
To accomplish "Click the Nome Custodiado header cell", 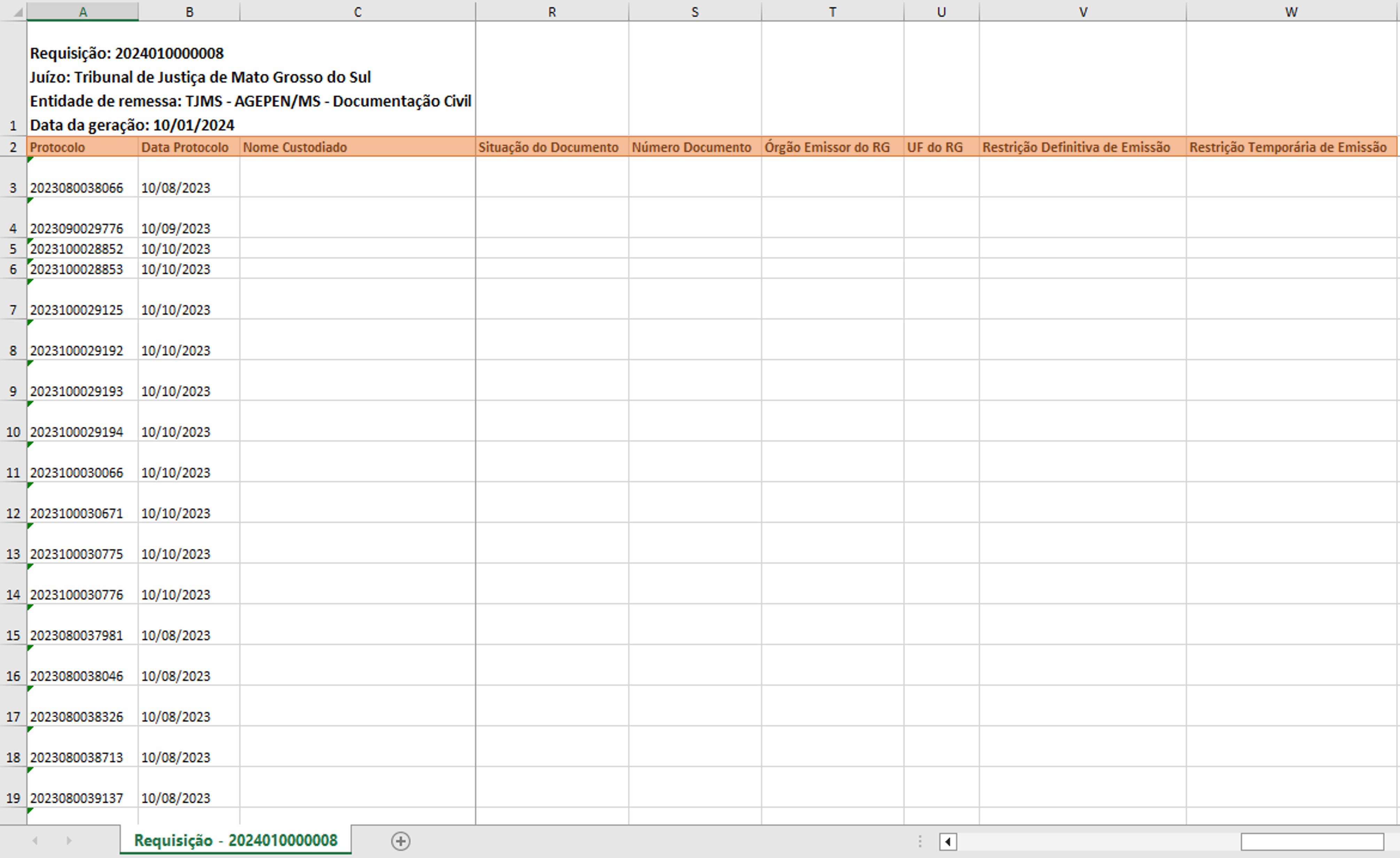I will 357,147.
